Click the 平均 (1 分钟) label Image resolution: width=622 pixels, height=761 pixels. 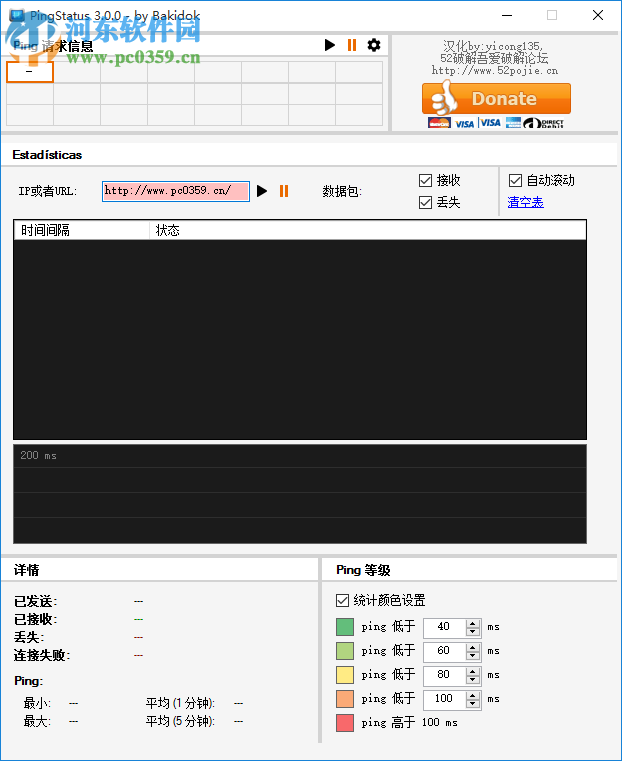pos(180,703)
